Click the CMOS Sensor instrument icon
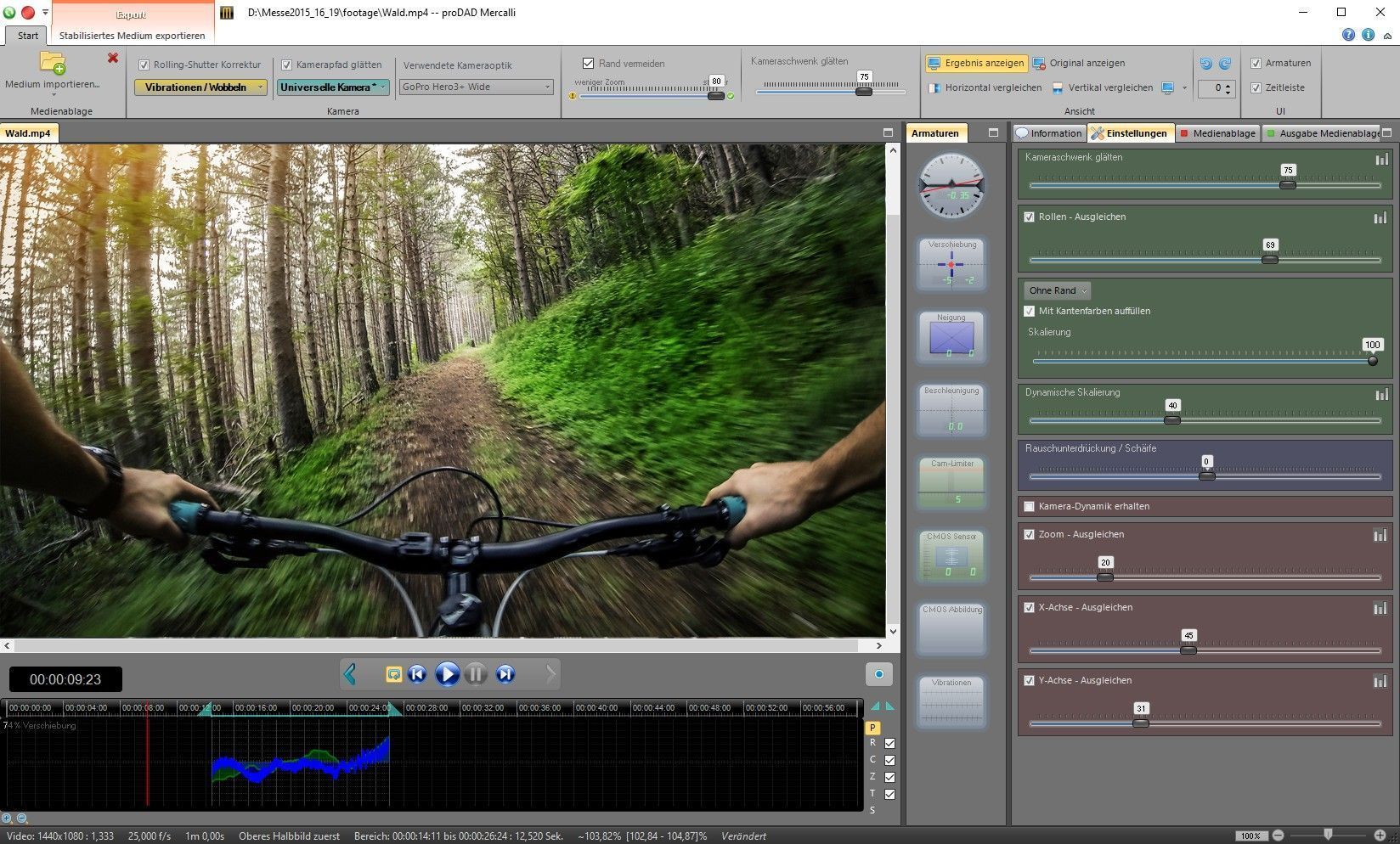The height and width of the screenshot is (844, 1400). (x=951, y=557)
